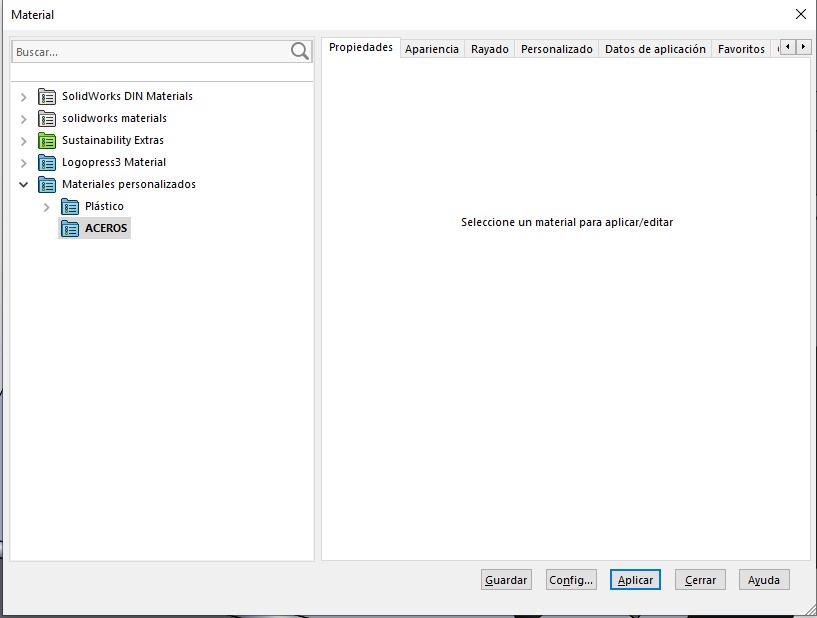Expand the Sustainability Extras tree node
This screenshot has width=817, height=618.
24,141
